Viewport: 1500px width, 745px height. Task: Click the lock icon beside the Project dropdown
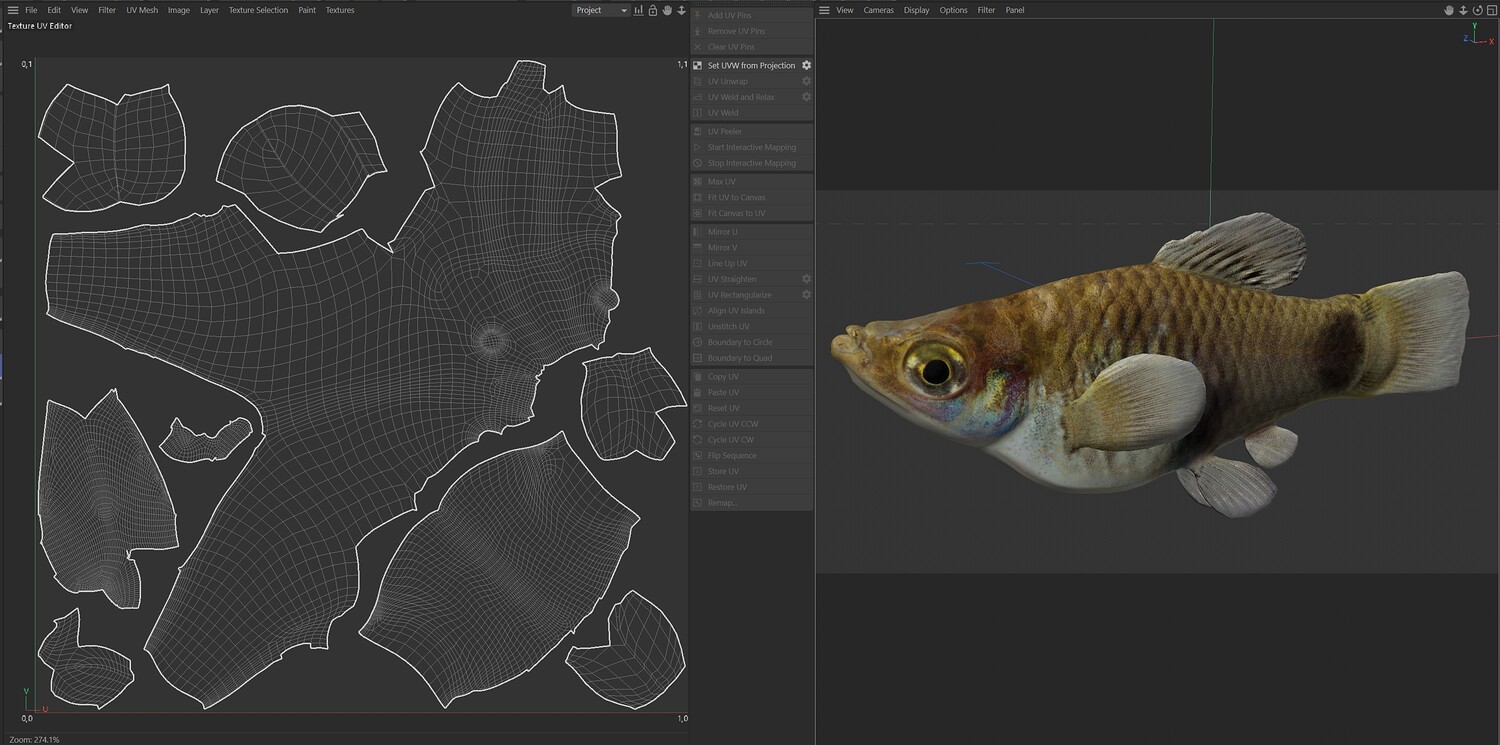click(x=653, y=10)
